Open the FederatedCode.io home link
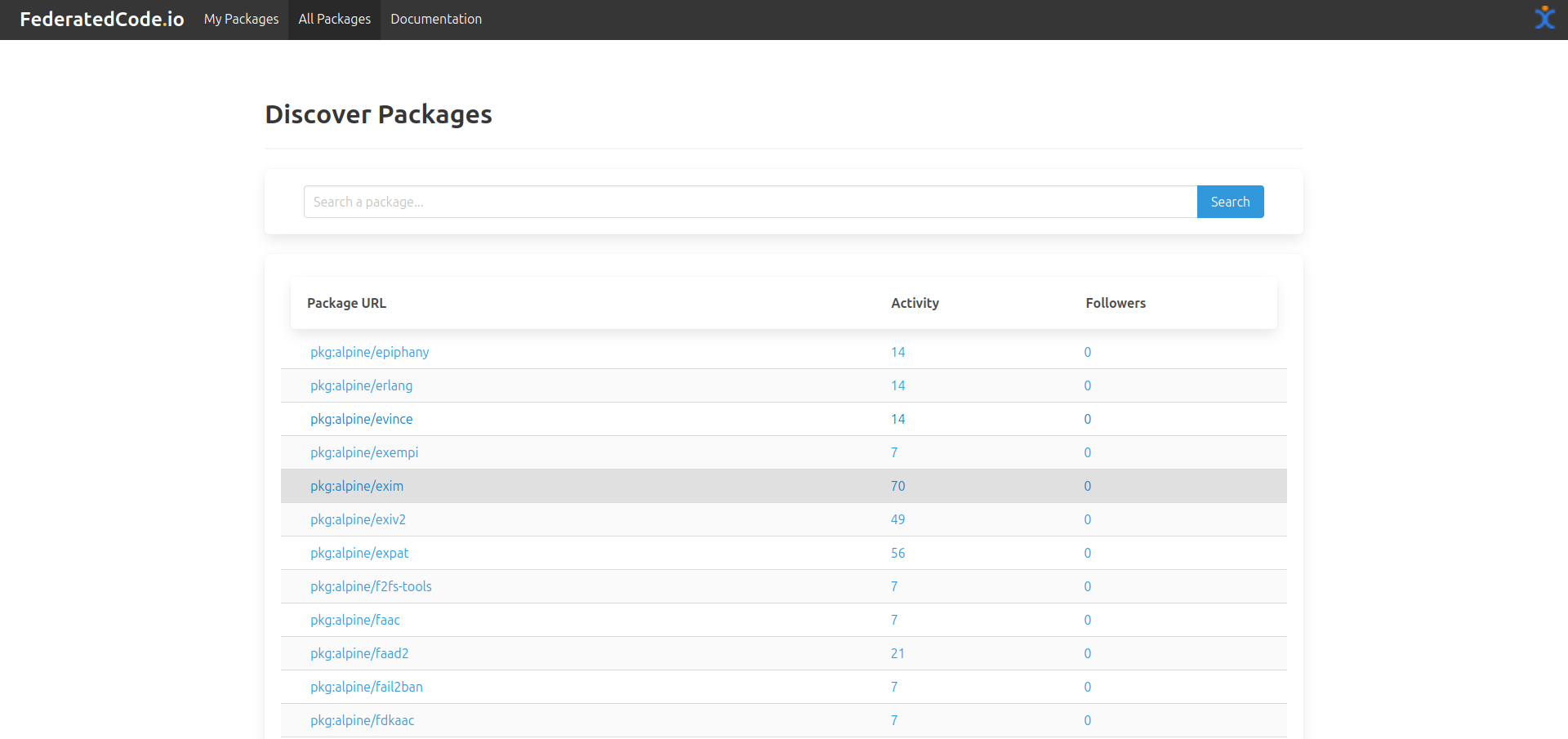Image resolution: width=1568 pixels, height=739 pixels. point(102,19)
